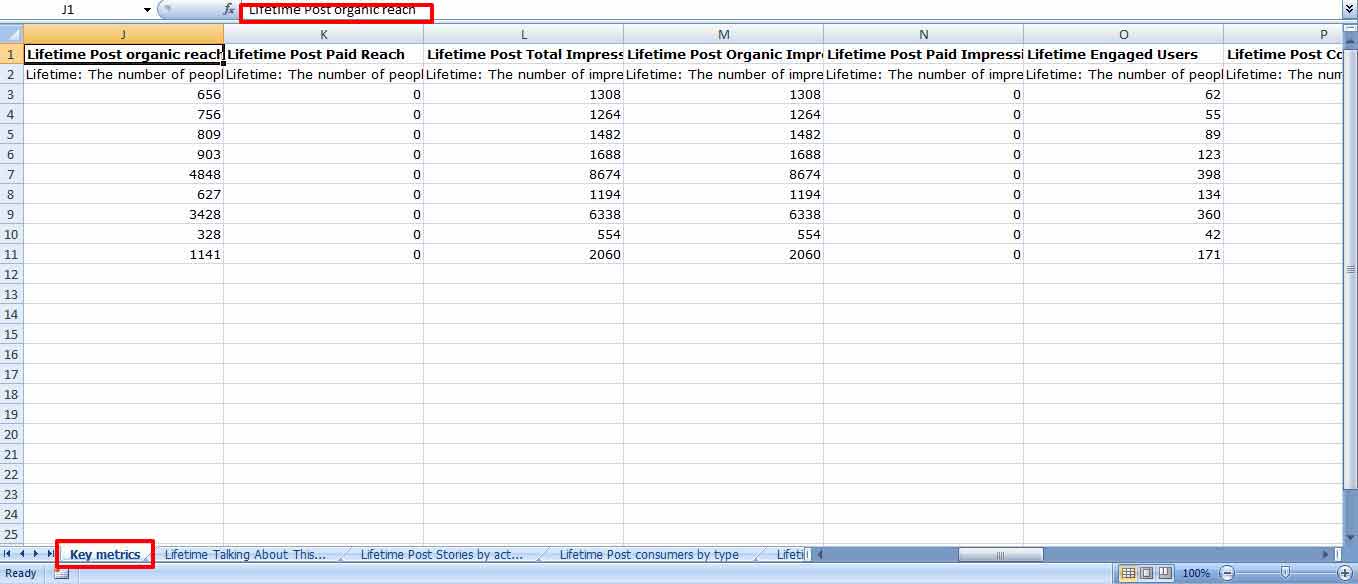This screenshot has width=1358, height=584.
Task: Click the previous sheet navigation arrow
Action: [21, 553]
